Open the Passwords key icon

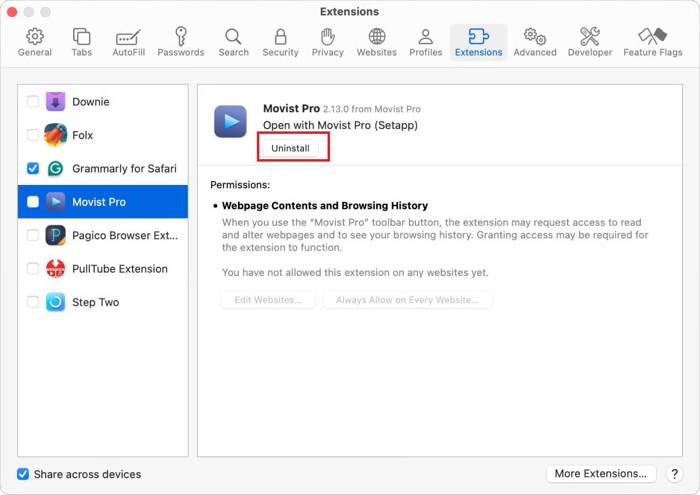coord(181,36)
